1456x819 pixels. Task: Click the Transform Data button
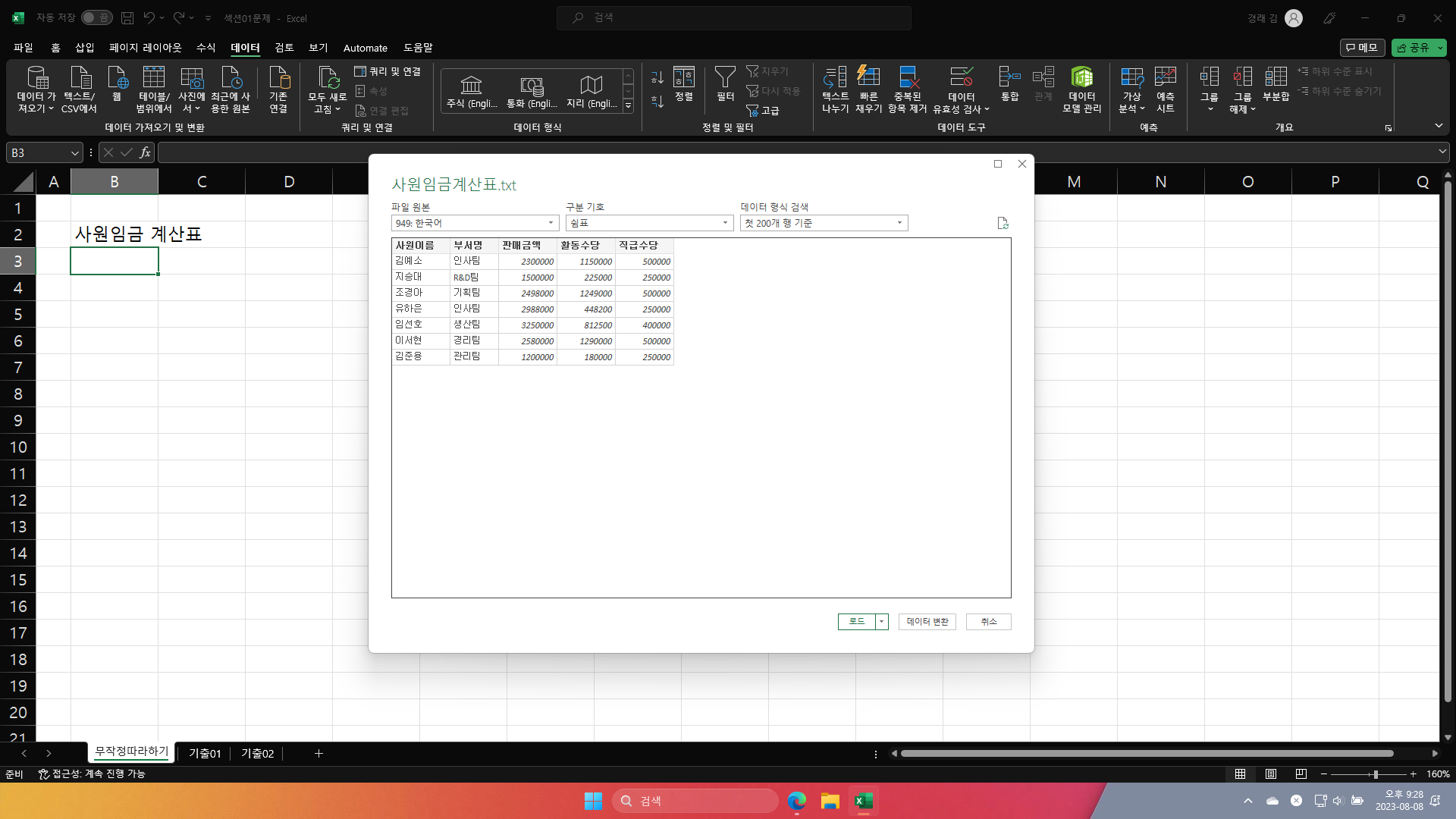coord(927,622)
